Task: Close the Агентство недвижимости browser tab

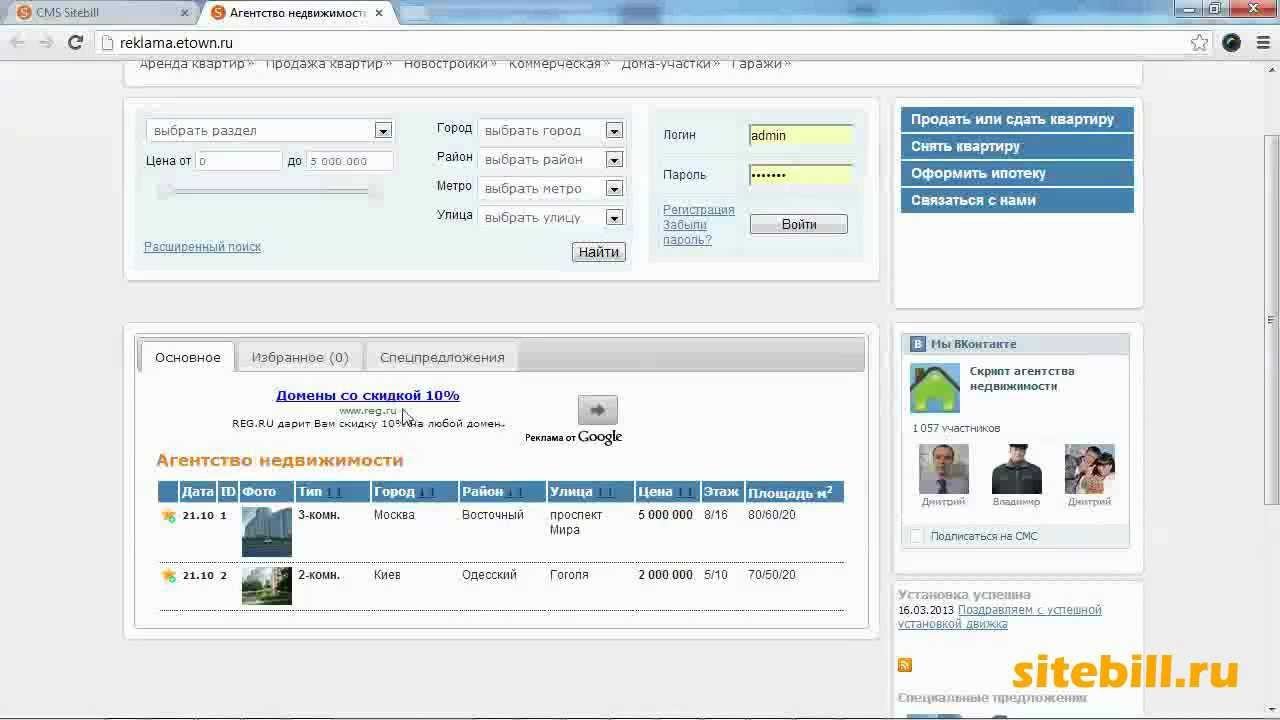Action: coord(379,13)
